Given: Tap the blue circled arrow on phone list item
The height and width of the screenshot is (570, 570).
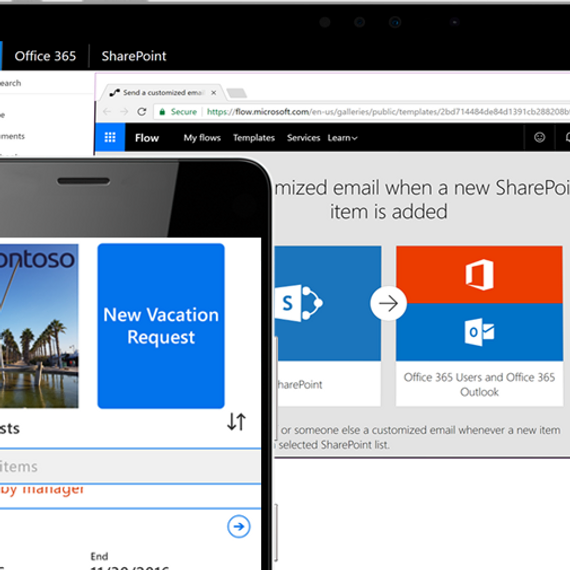Looking at the screenshot, I should 239,526.
